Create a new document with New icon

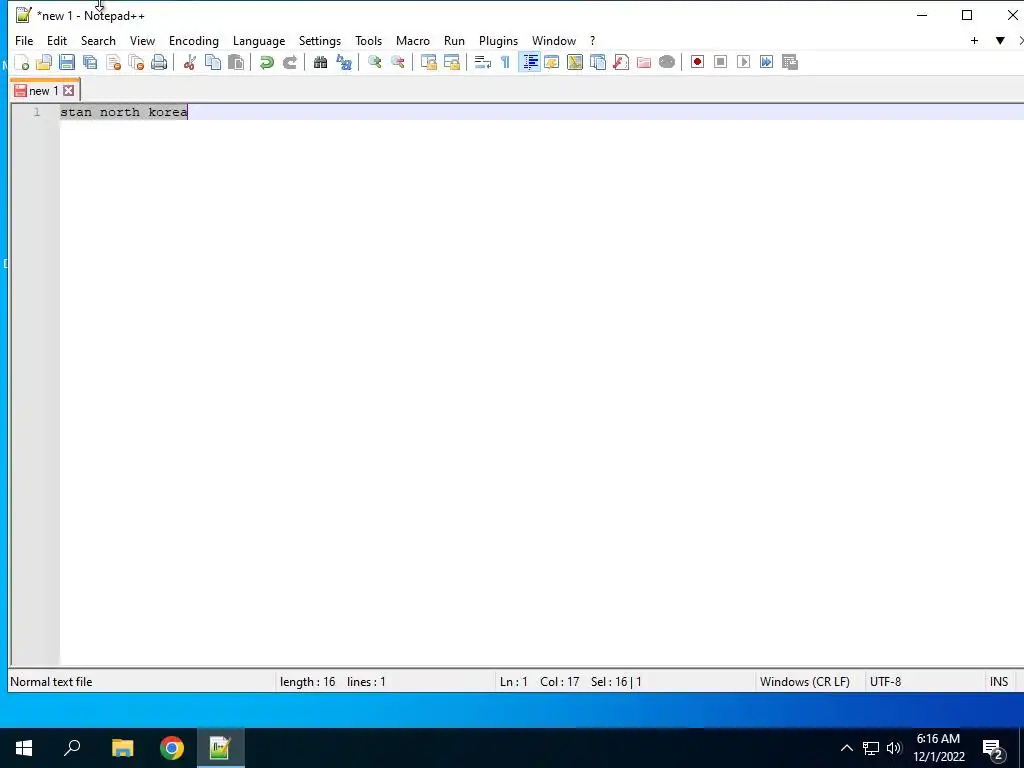tap(22, 62)
